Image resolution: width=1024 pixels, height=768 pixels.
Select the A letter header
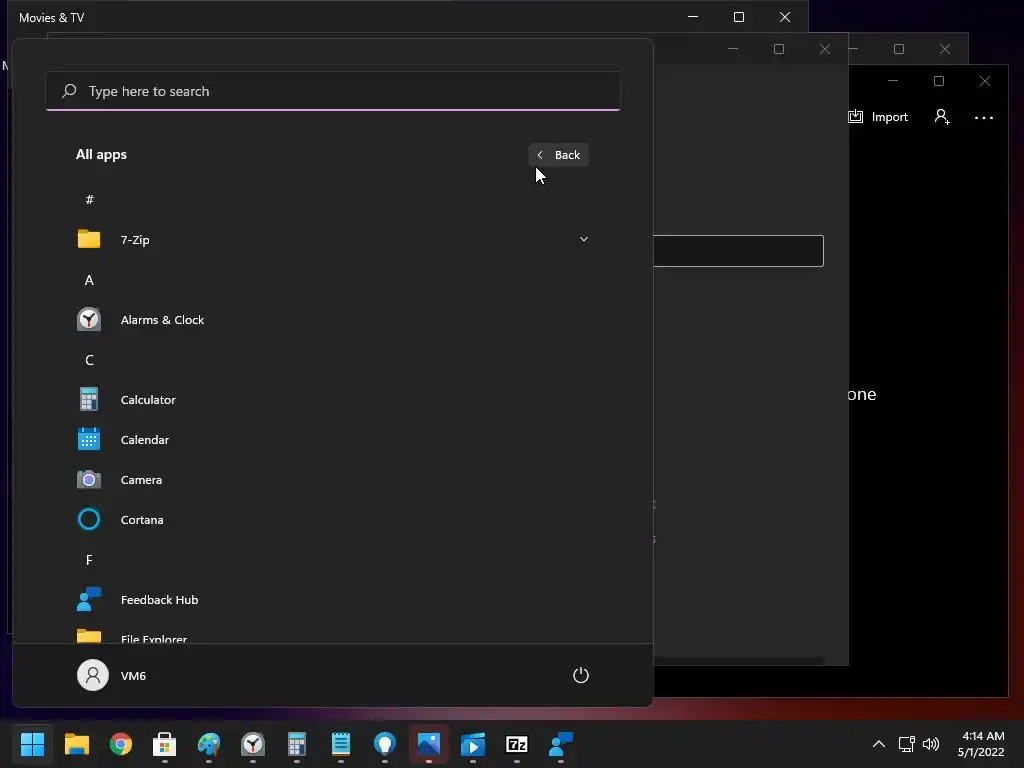tap(89, 280)
